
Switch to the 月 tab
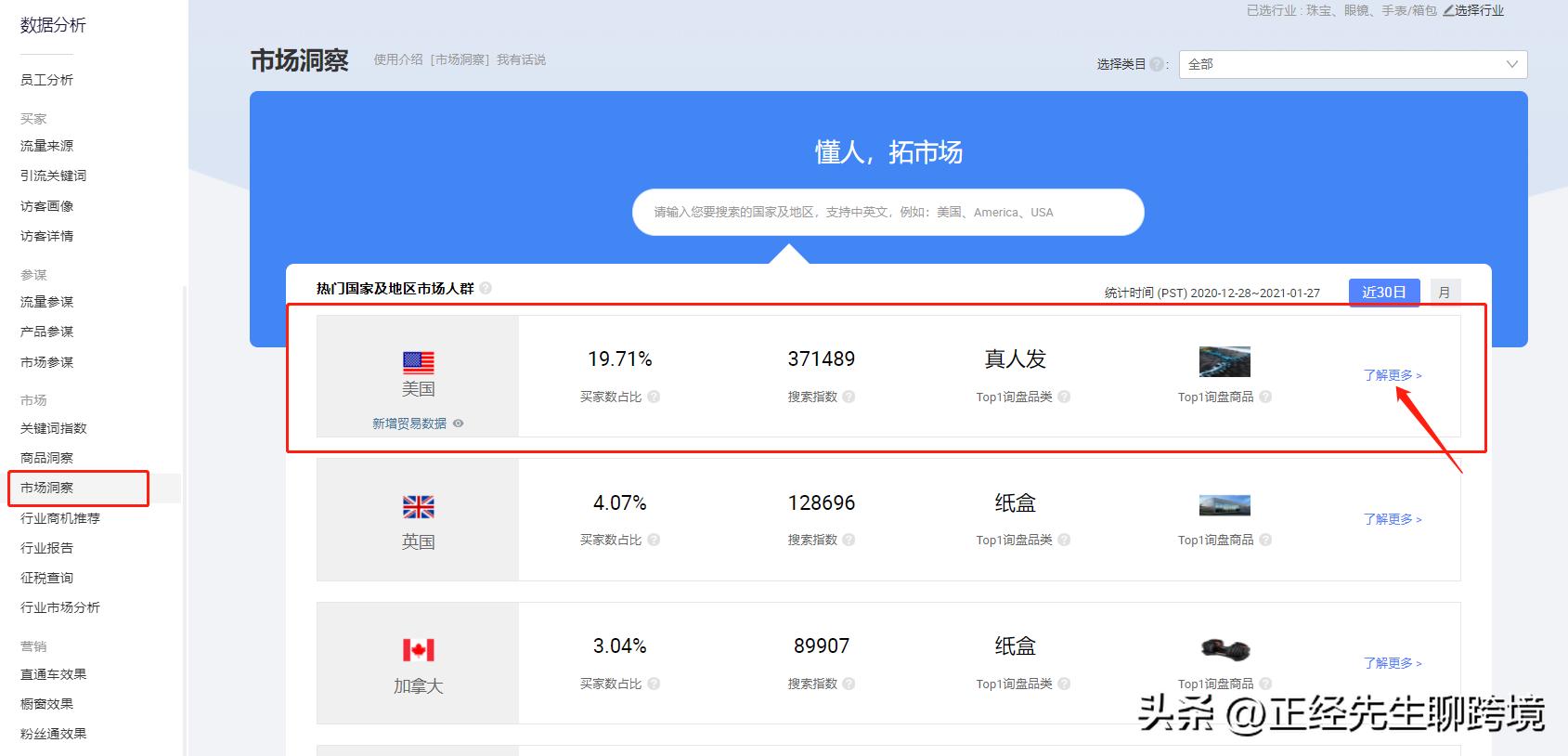1445,292
